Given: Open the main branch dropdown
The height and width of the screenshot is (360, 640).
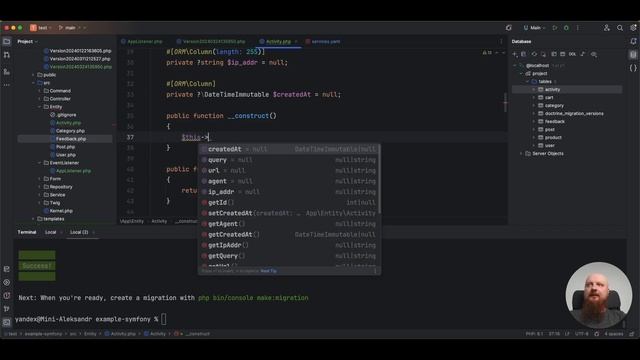Looking at the screenshot, I should (x=70, y=28).
